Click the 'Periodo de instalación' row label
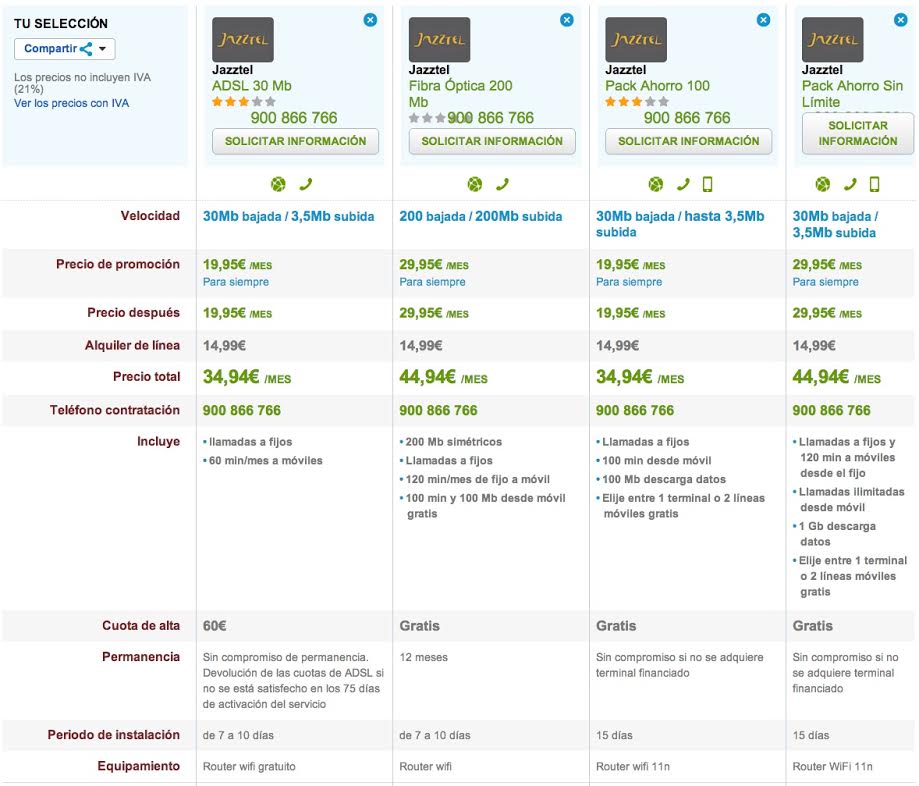 click(x=114, y=735)
